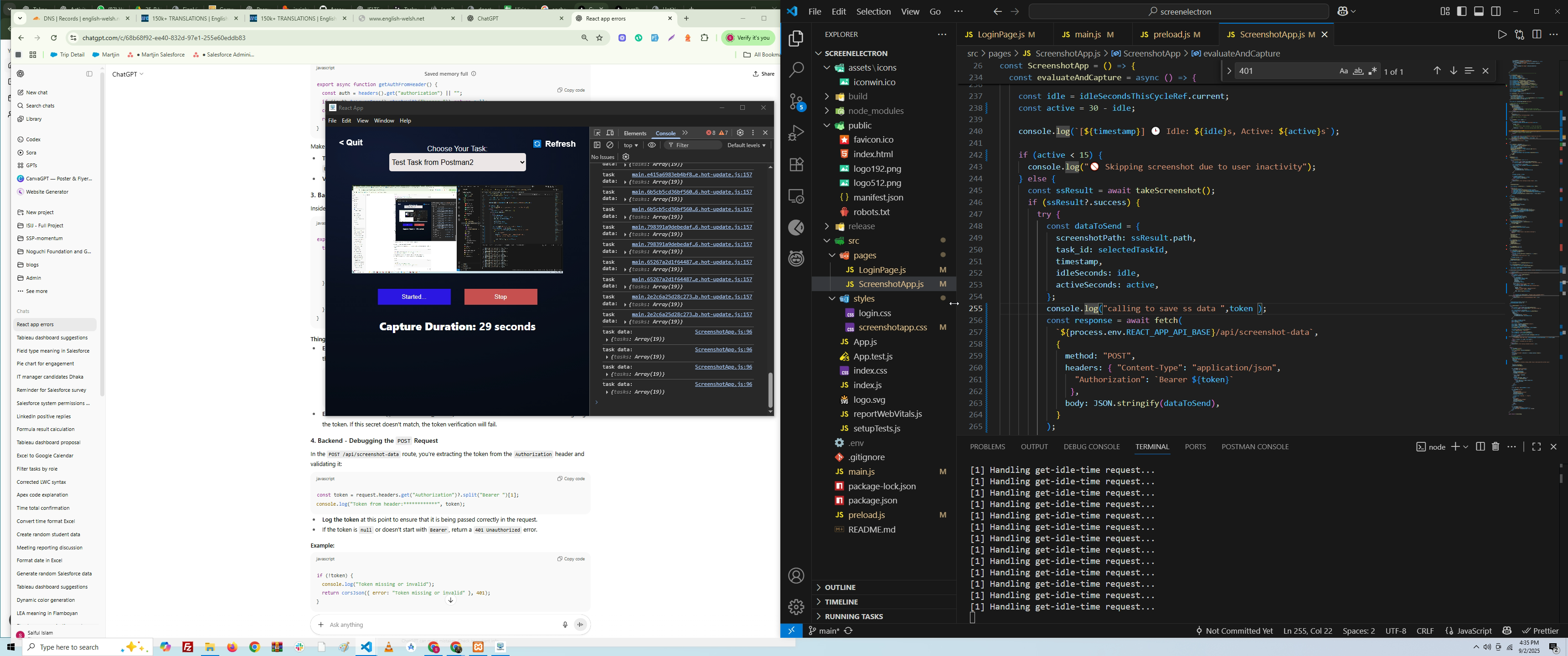
Task: Open Choose Your Task dropdown
Action: [457, 163]
